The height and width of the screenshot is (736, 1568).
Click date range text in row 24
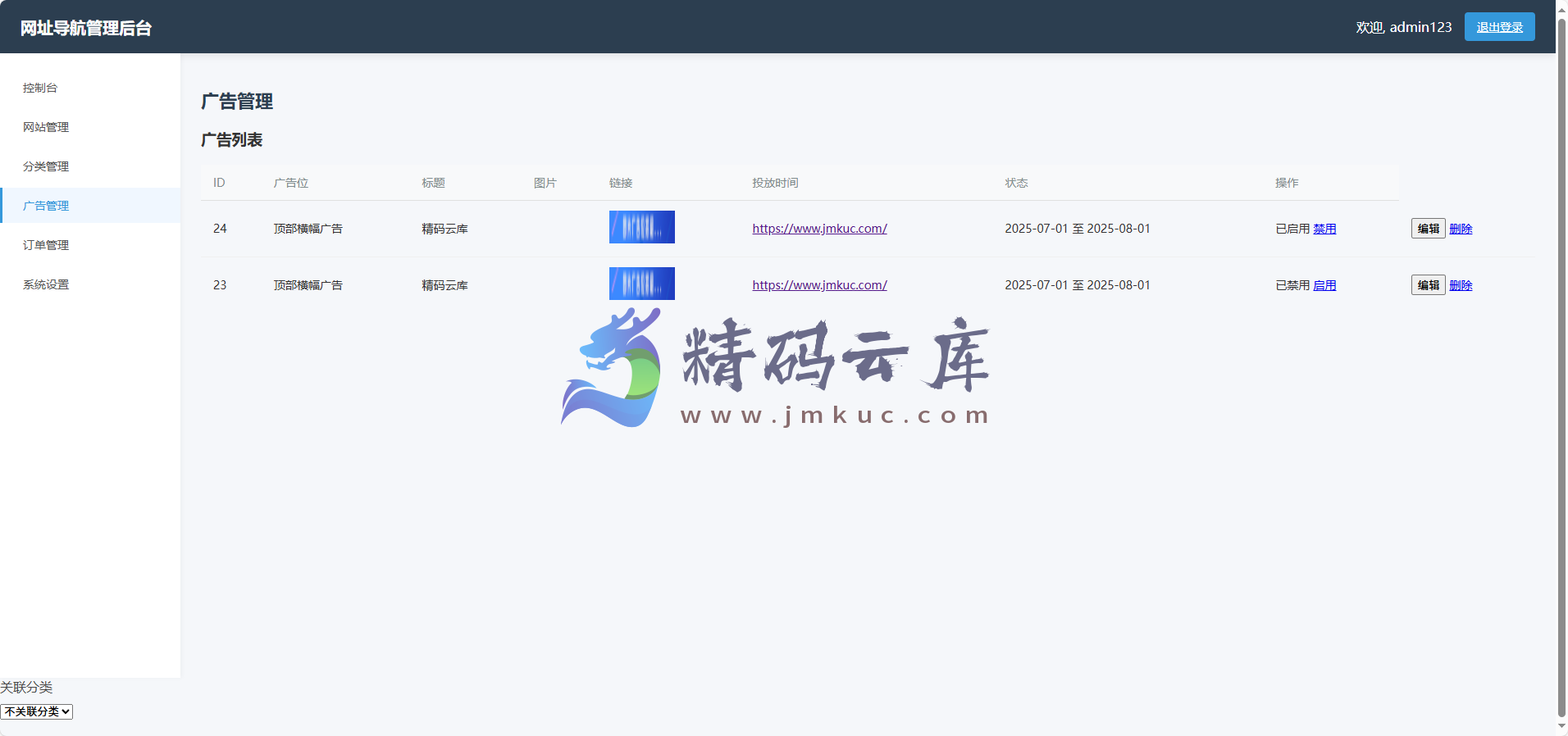1078,229
